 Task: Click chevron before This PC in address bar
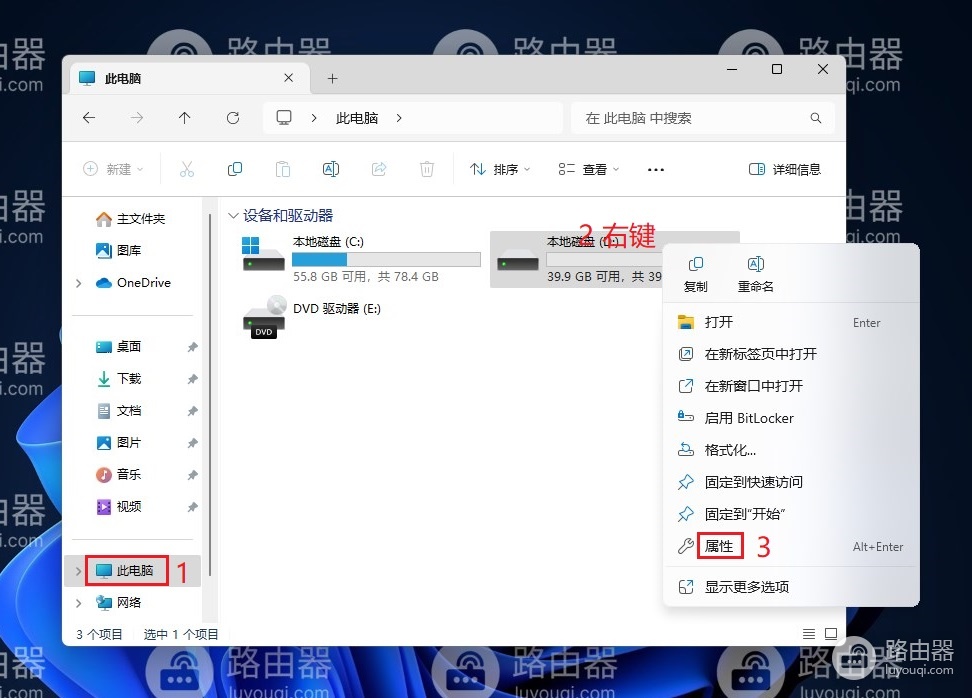(x=314, y=118)
